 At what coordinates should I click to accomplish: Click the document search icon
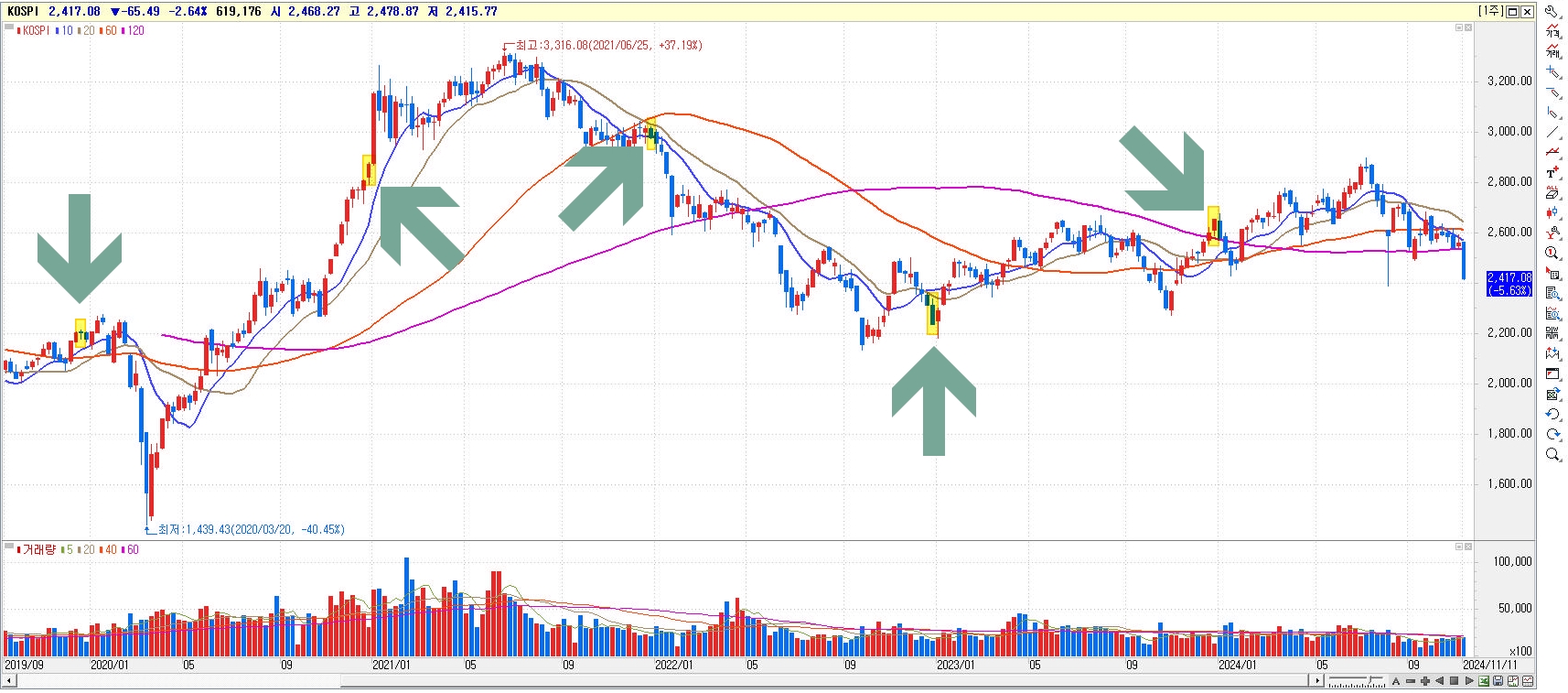(x=1552, y=291)
